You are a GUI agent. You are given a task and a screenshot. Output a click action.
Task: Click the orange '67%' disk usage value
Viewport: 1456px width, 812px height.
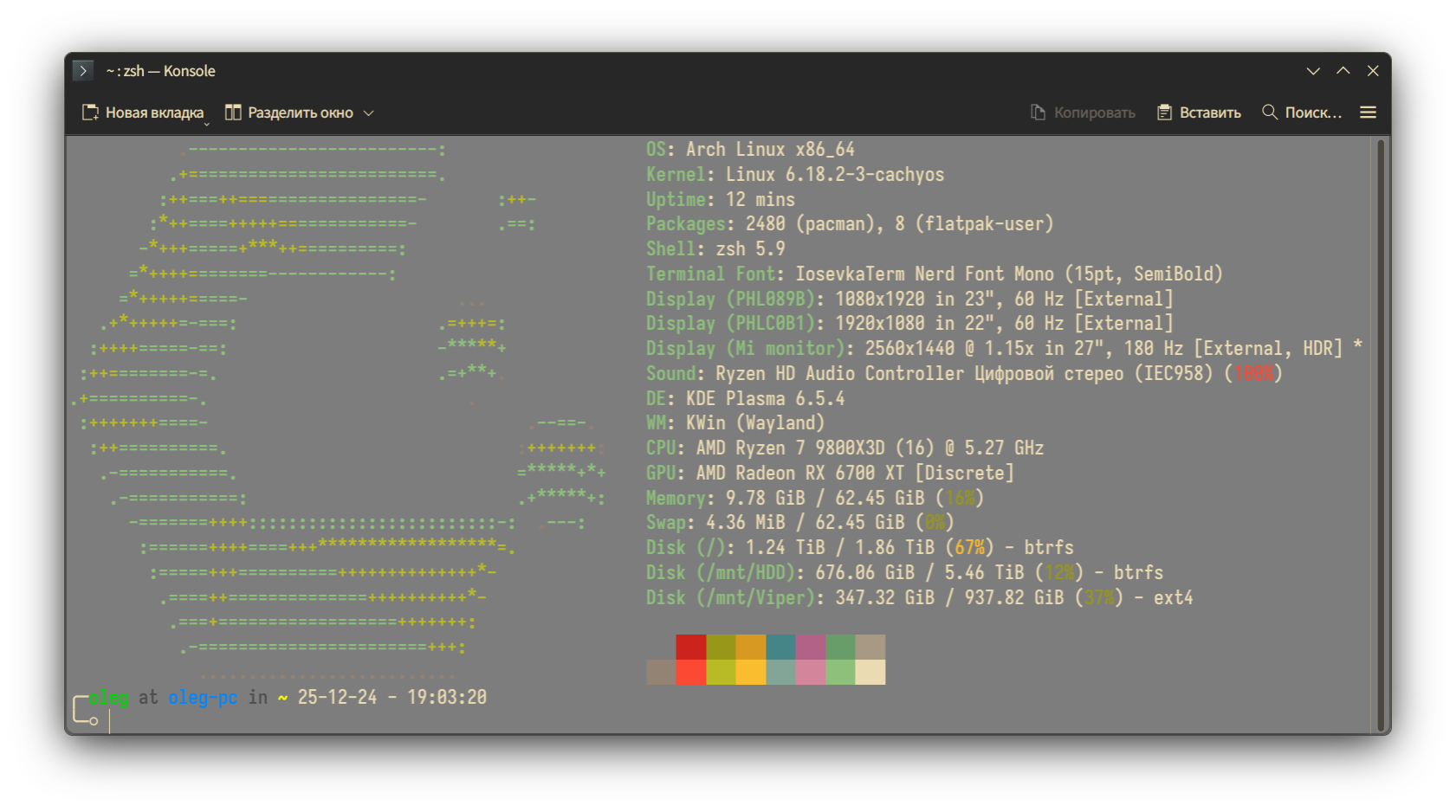(x=969, y=548)
